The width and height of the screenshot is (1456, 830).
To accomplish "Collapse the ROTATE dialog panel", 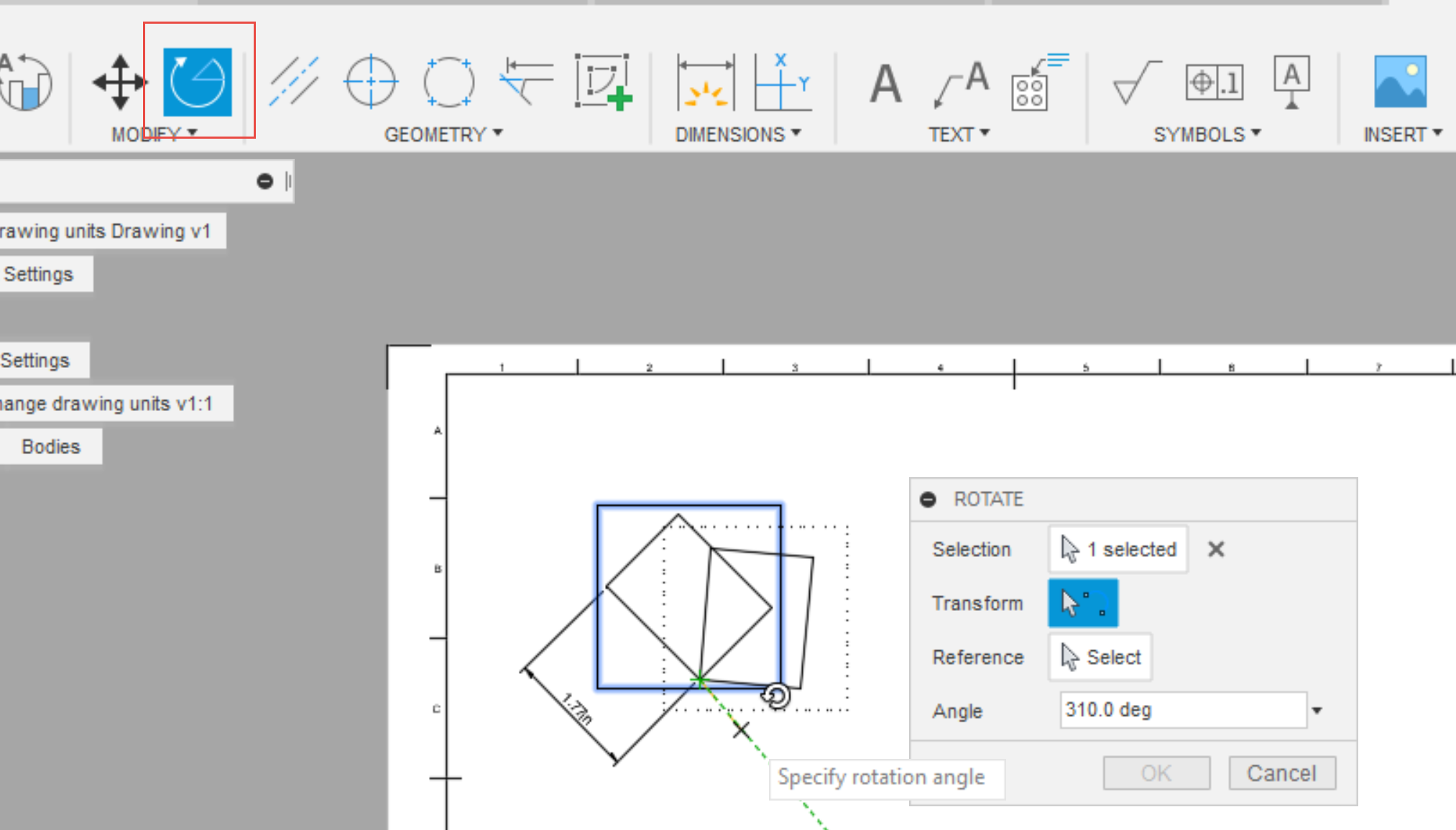I will tap(928, 499).
